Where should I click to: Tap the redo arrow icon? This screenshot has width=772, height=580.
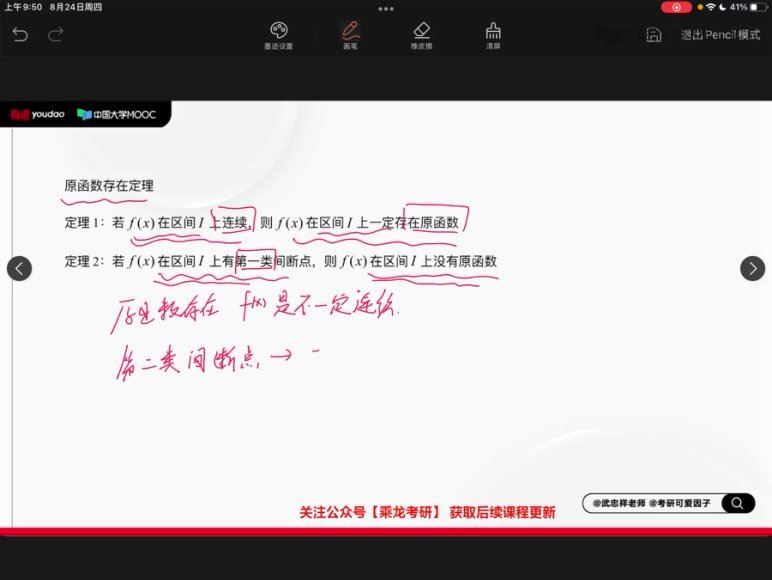pyautogui.click(x=56, y=34)
